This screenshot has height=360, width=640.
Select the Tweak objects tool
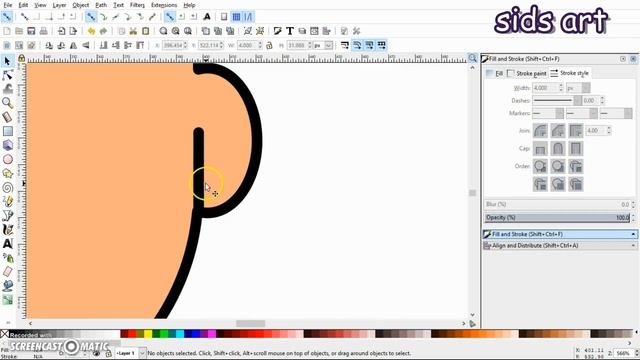tap(7, 89)
